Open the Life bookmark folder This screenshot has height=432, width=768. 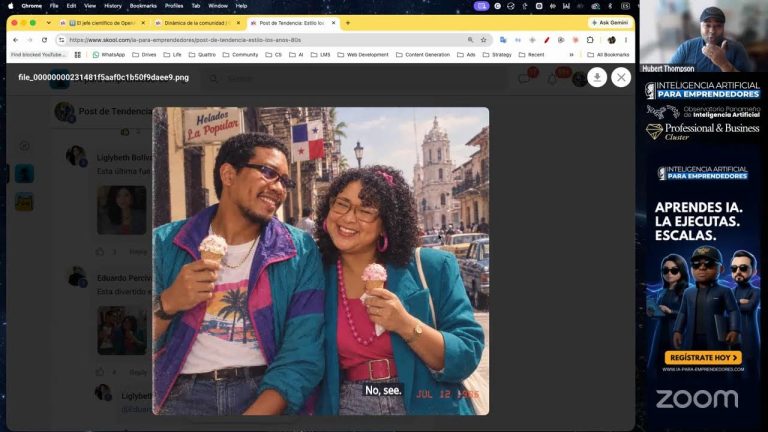click(x=172, y=55)
